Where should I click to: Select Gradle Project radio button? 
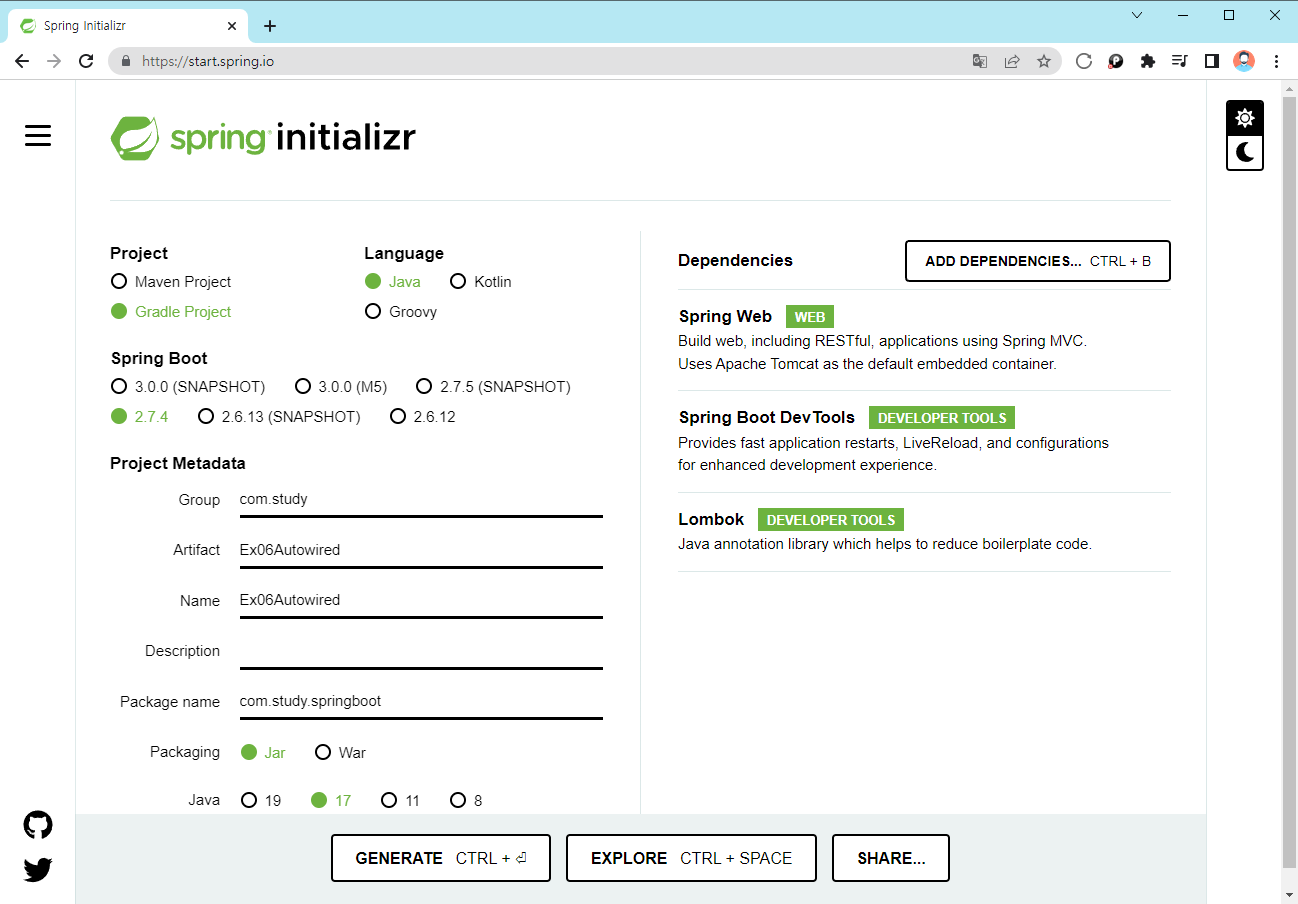pyautogui.click(x=171, y=312)
